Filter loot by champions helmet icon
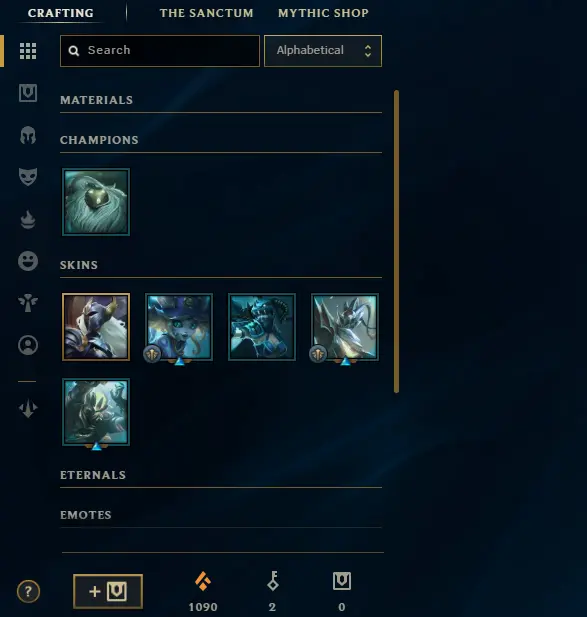 point(28,135)
